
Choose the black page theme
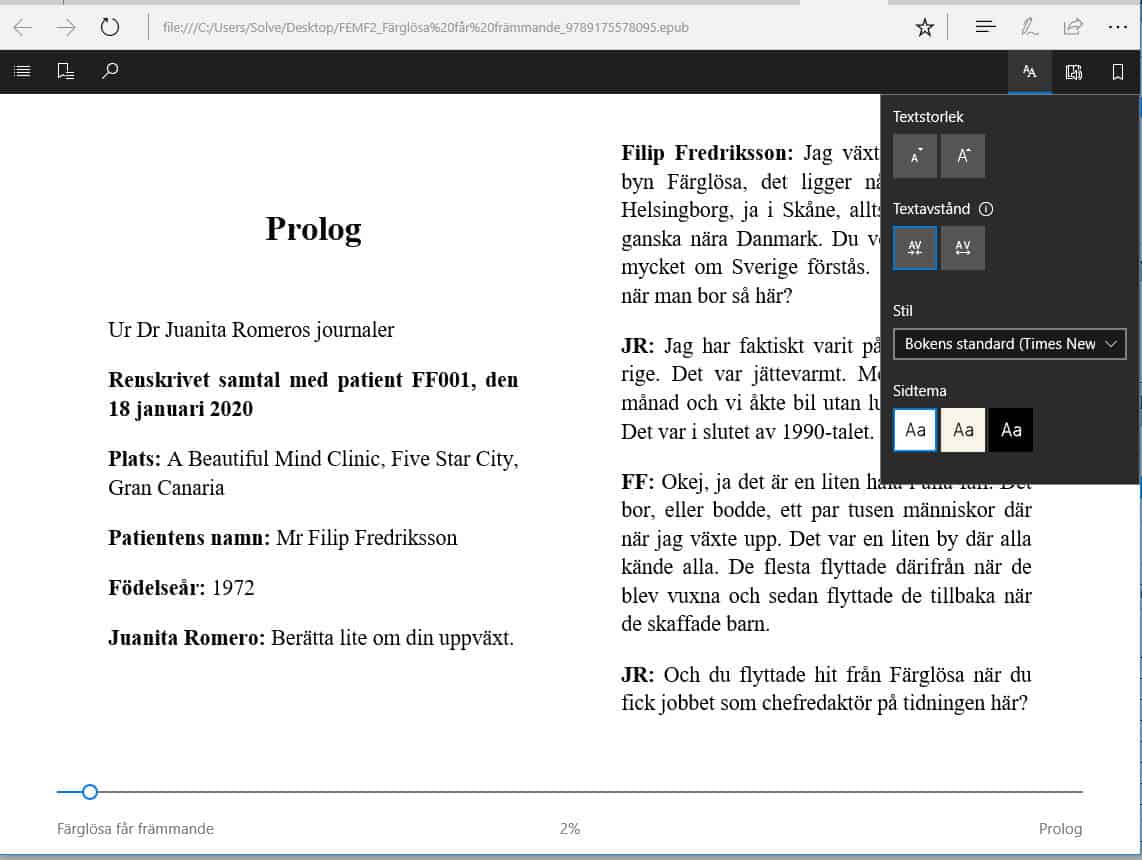(1011, 430)
